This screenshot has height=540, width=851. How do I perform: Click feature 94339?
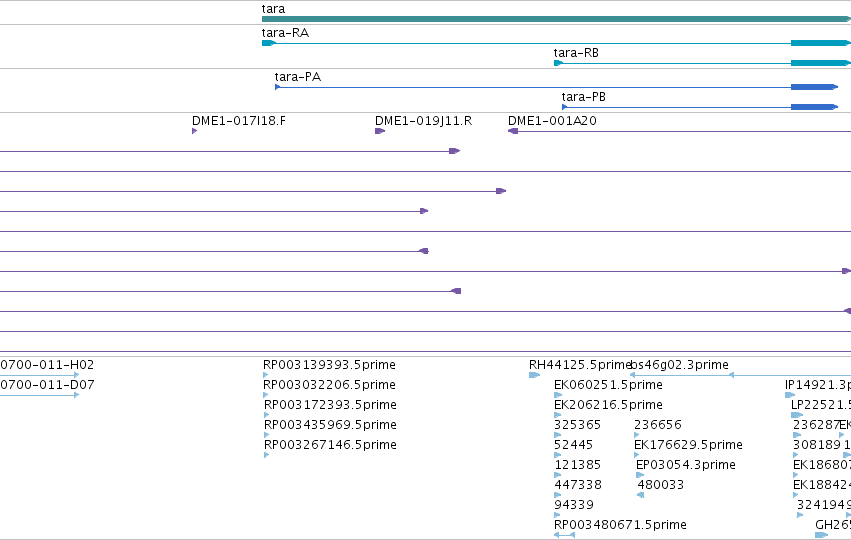(x=557, y=515)
